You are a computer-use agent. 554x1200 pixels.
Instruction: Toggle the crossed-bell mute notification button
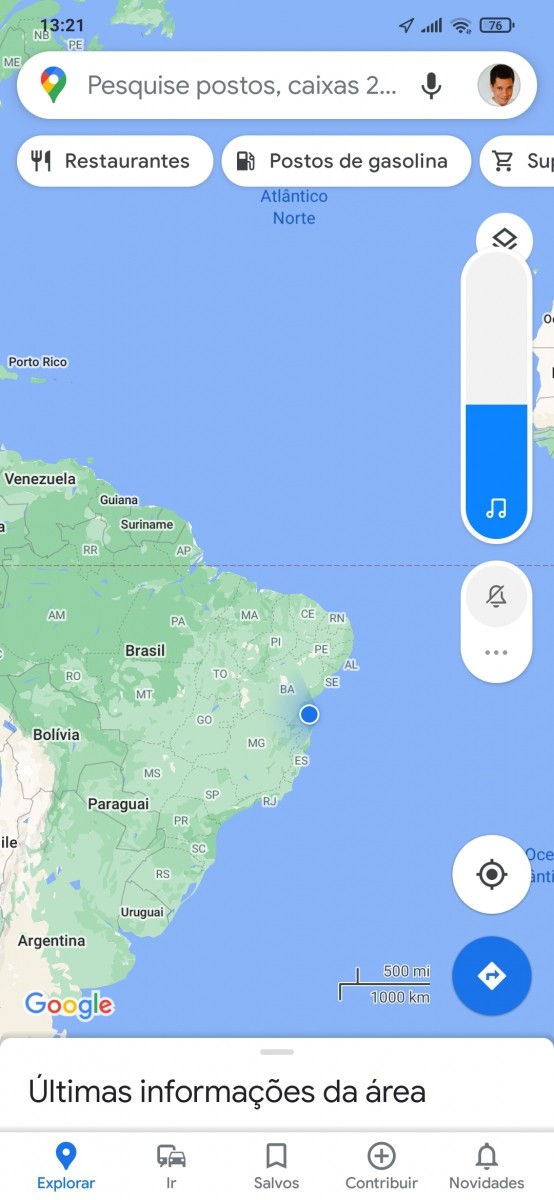(496, 596)
